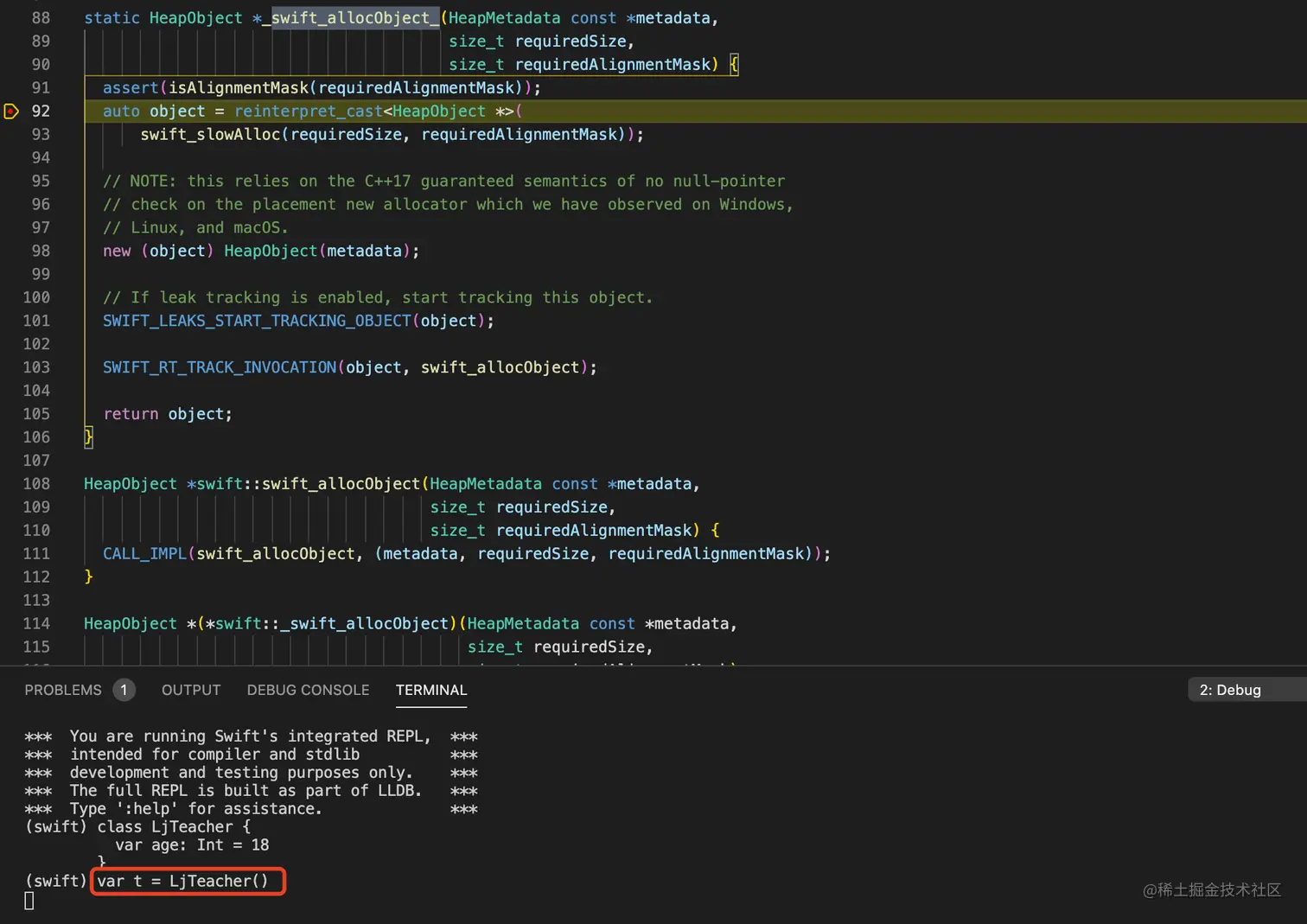Click the closing brace on line 112
1307x924 pixels.
click(88, 577)
